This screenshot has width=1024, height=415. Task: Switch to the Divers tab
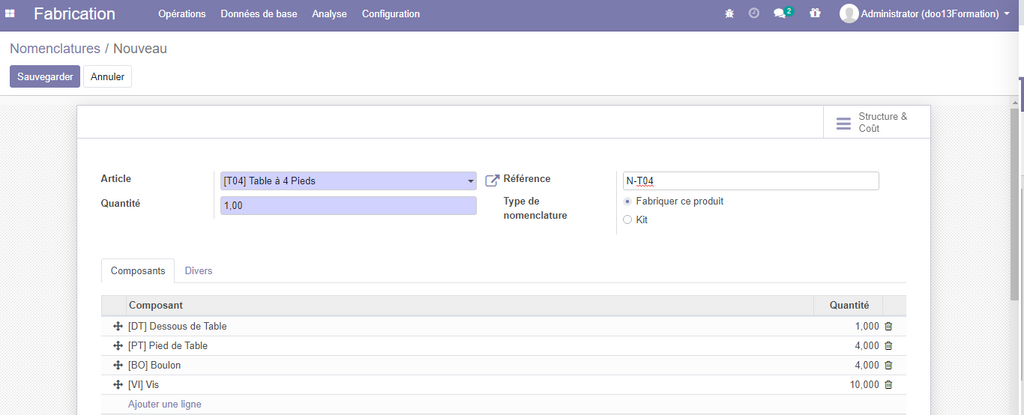pyautogui.click(x=198, y=271)
